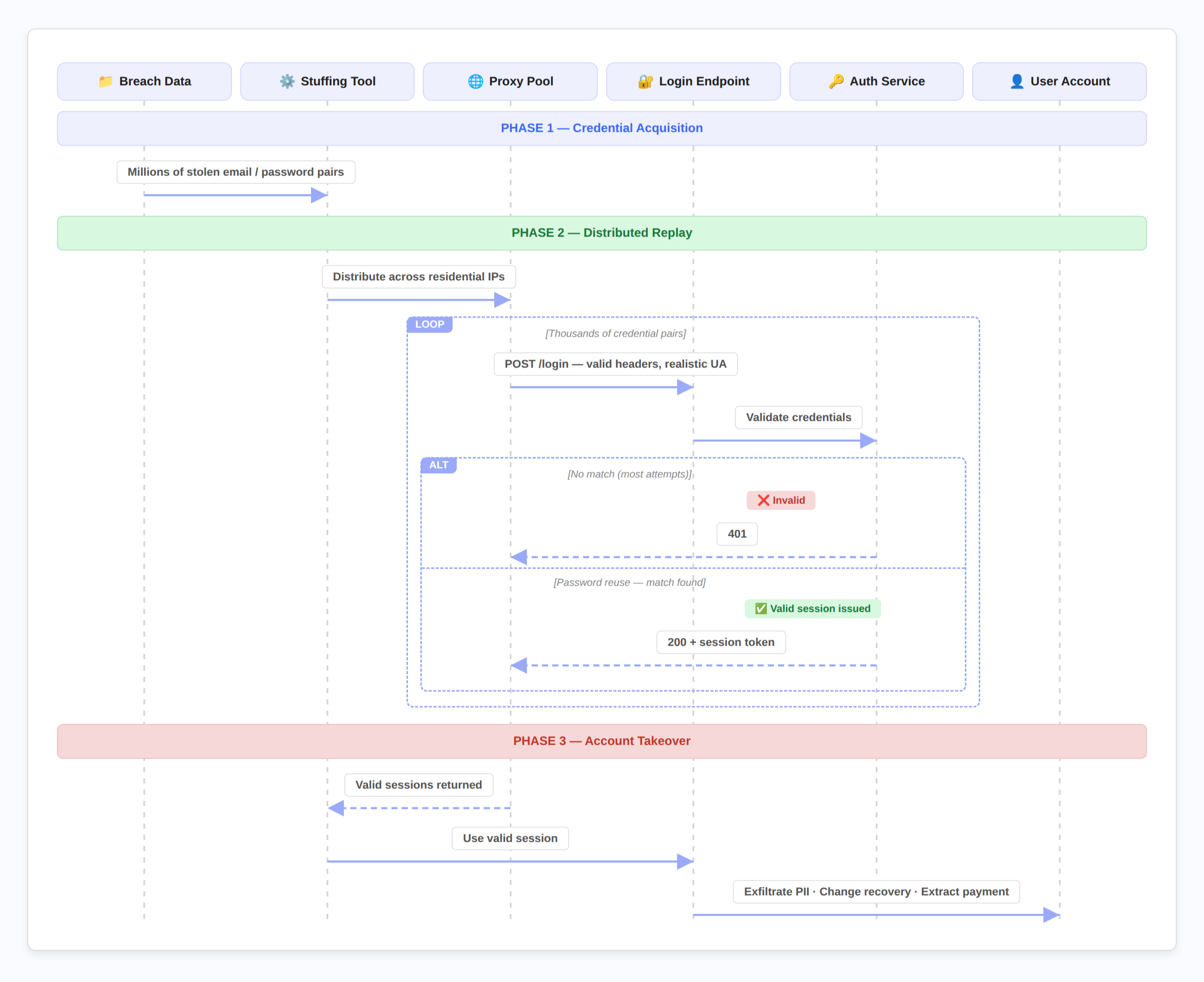Click the gear icon in Stuffing Tool

pyautogui.click(x=287, y=82)
